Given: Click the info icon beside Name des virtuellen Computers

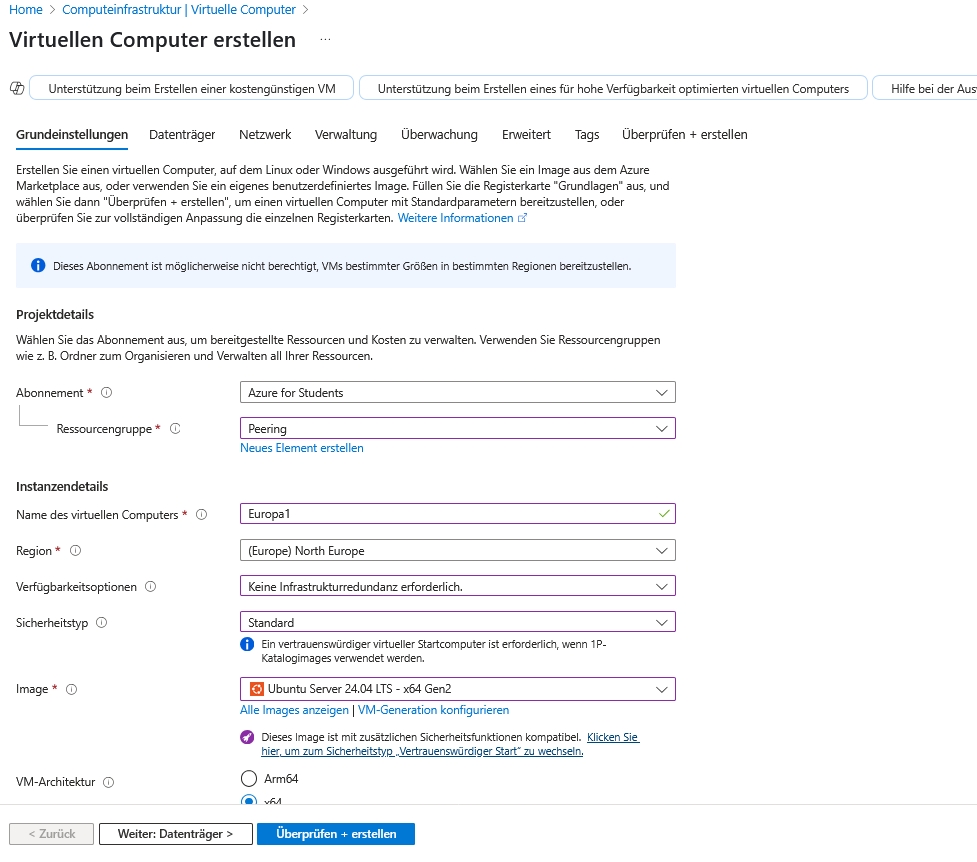Looking at the screenshot, I should click(x=201, y=515).
